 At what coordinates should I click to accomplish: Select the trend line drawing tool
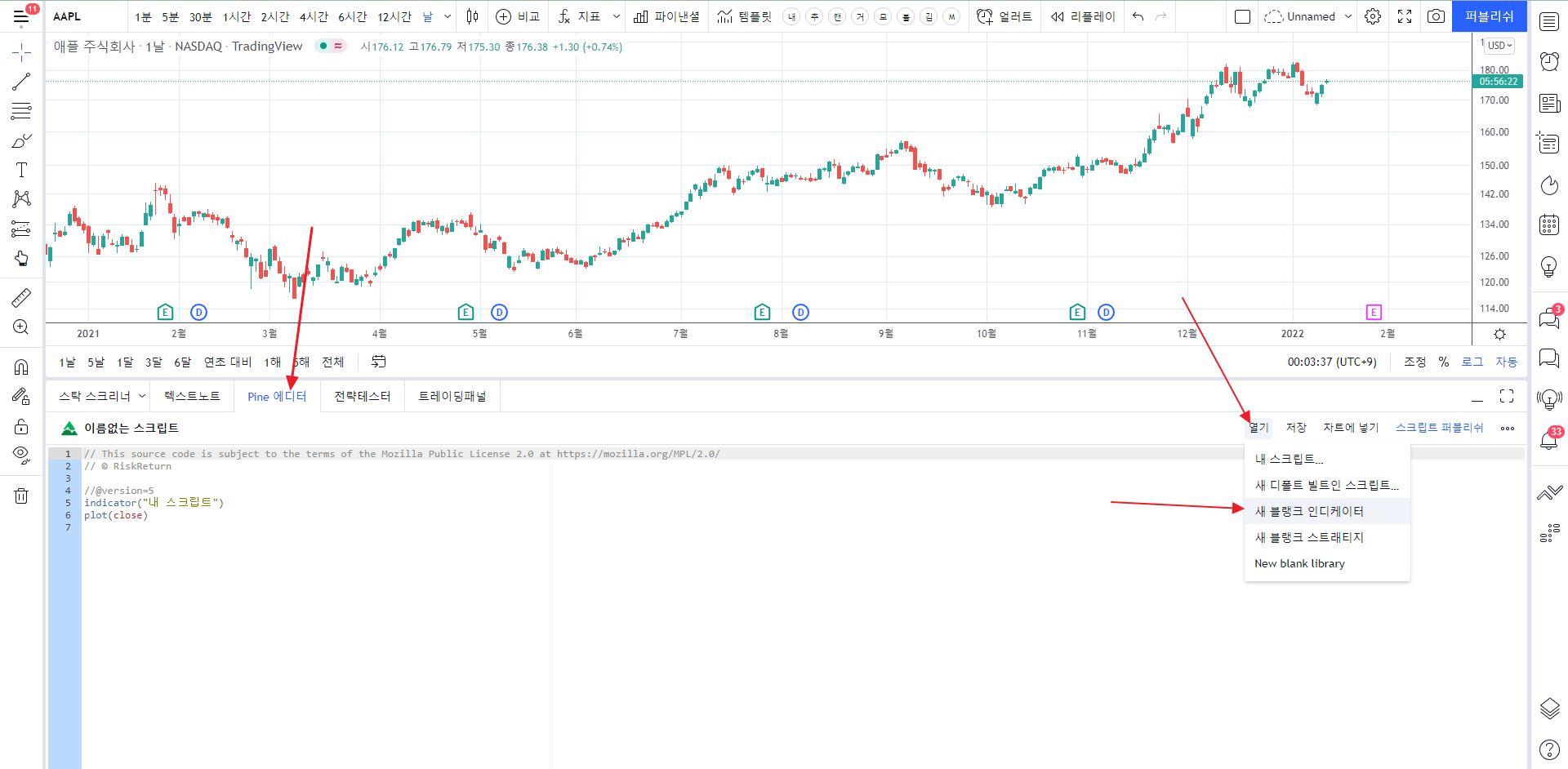click(21, 82)
